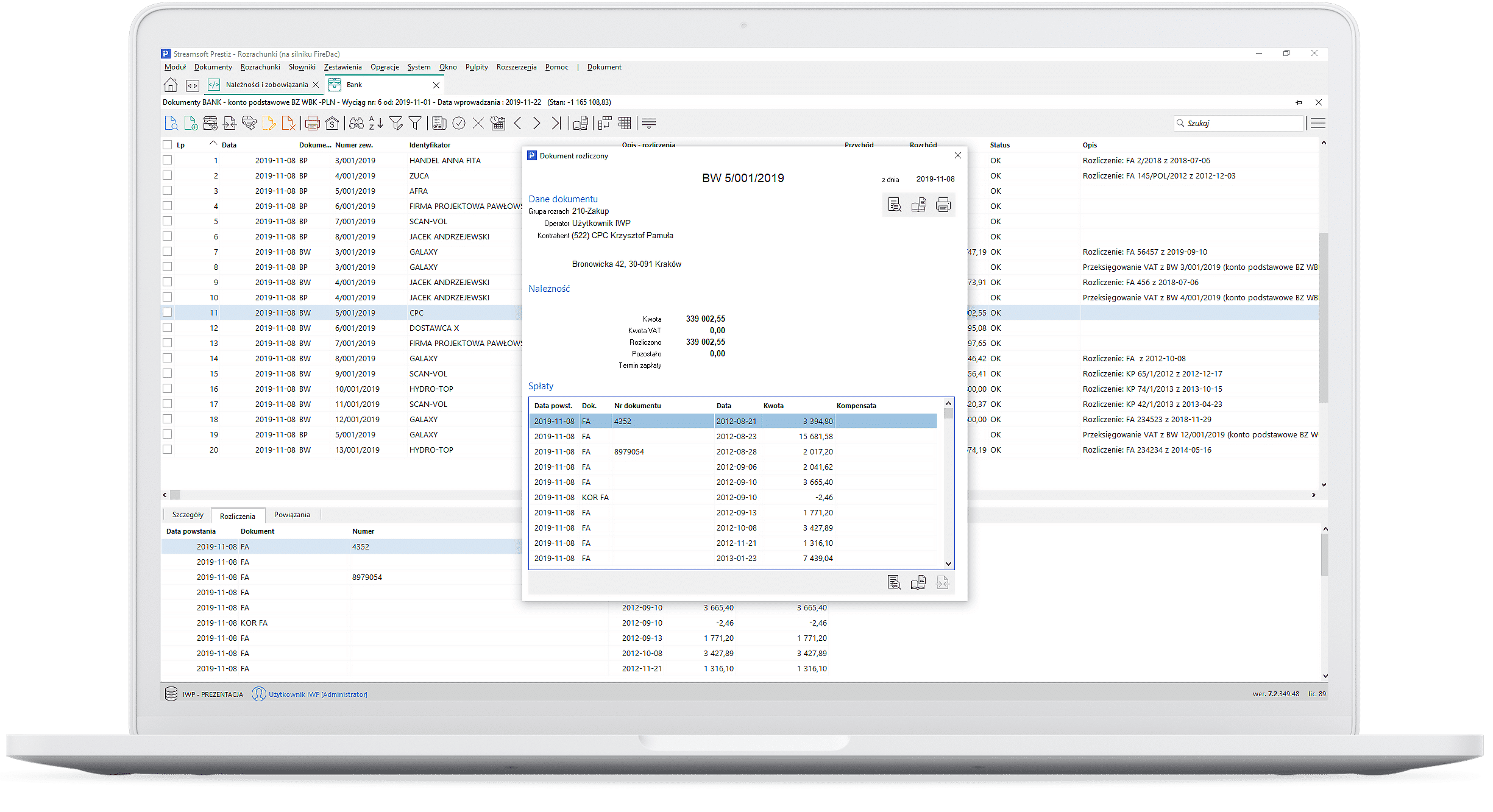The width and height of the screenshot is (1493, 812).
Task: Open the Operacje menu
Action: point(385,67)
